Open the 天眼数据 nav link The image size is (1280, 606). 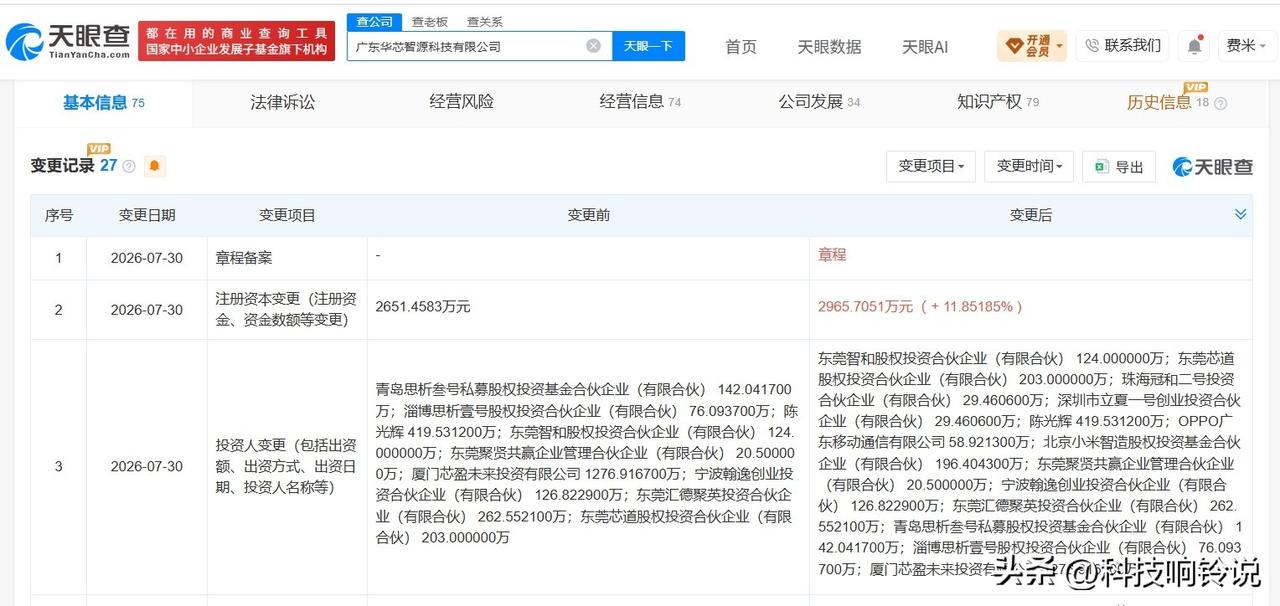[829, 46]
